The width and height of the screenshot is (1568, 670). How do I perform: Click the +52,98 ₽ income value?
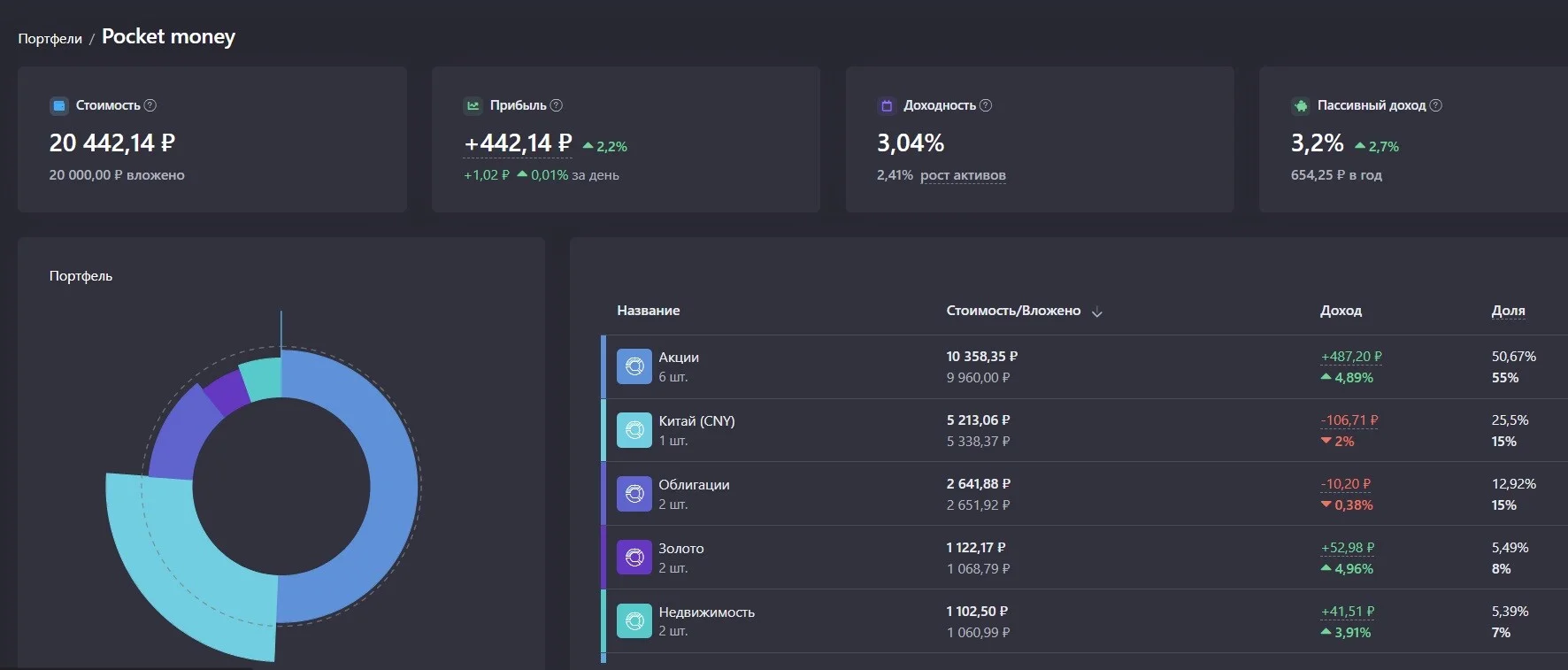(1348, 548)
